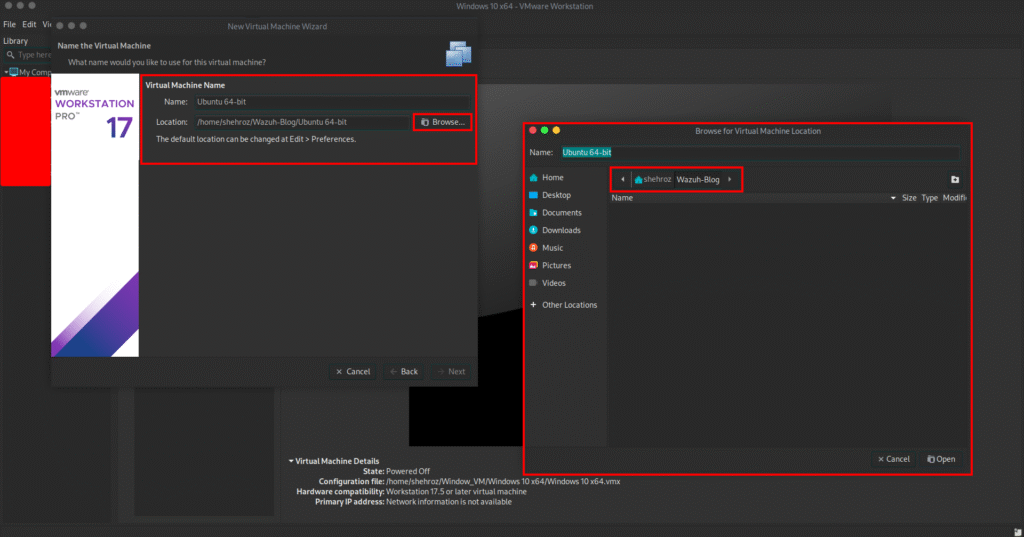Edit the virtual machine Name field in wizard
Screen dimensions: 1024x537
[331, 102]
